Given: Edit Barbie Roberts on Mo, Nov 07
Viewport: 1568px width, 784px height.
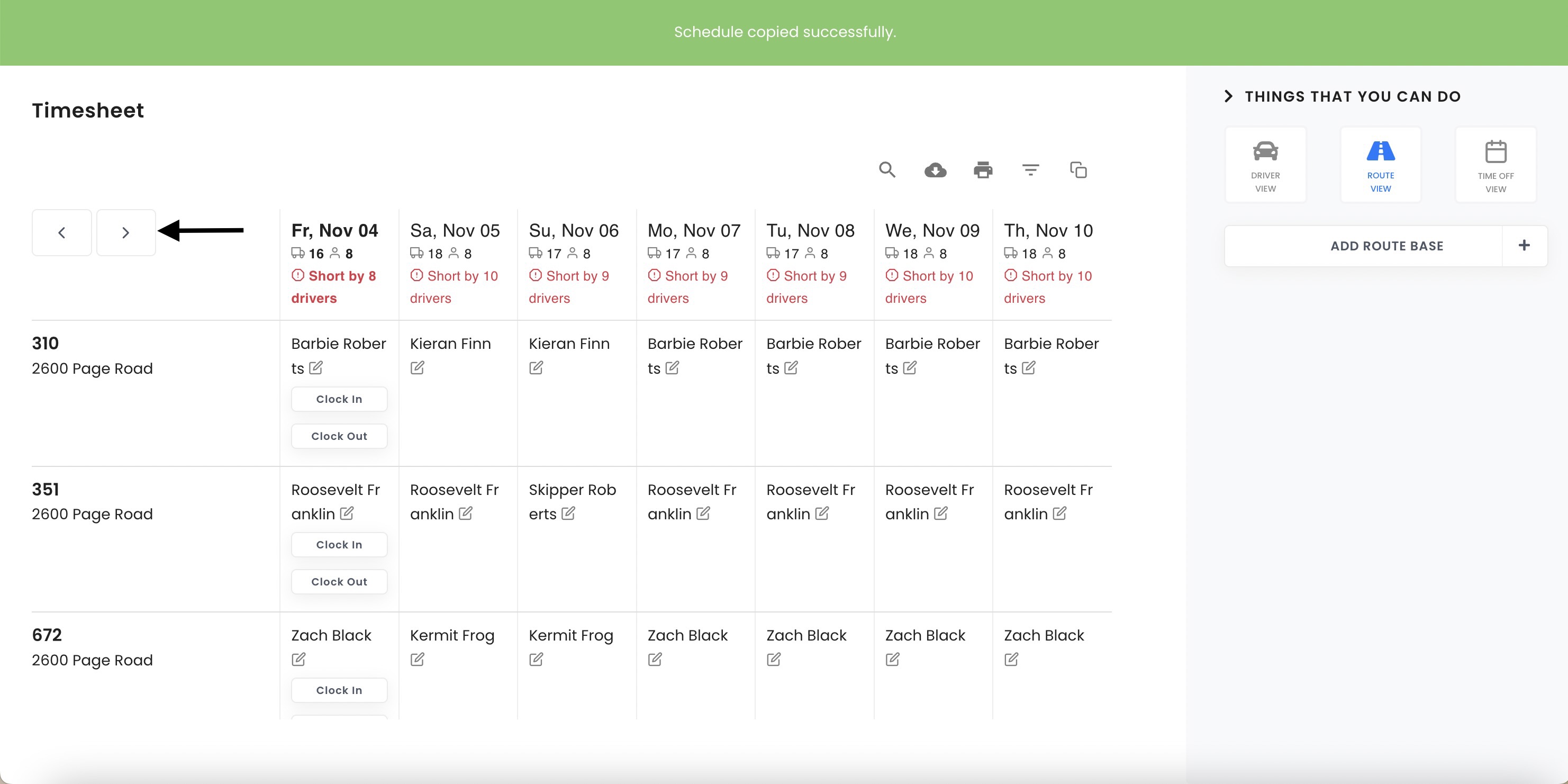Looking at the screenshot, I should (672, 368).
